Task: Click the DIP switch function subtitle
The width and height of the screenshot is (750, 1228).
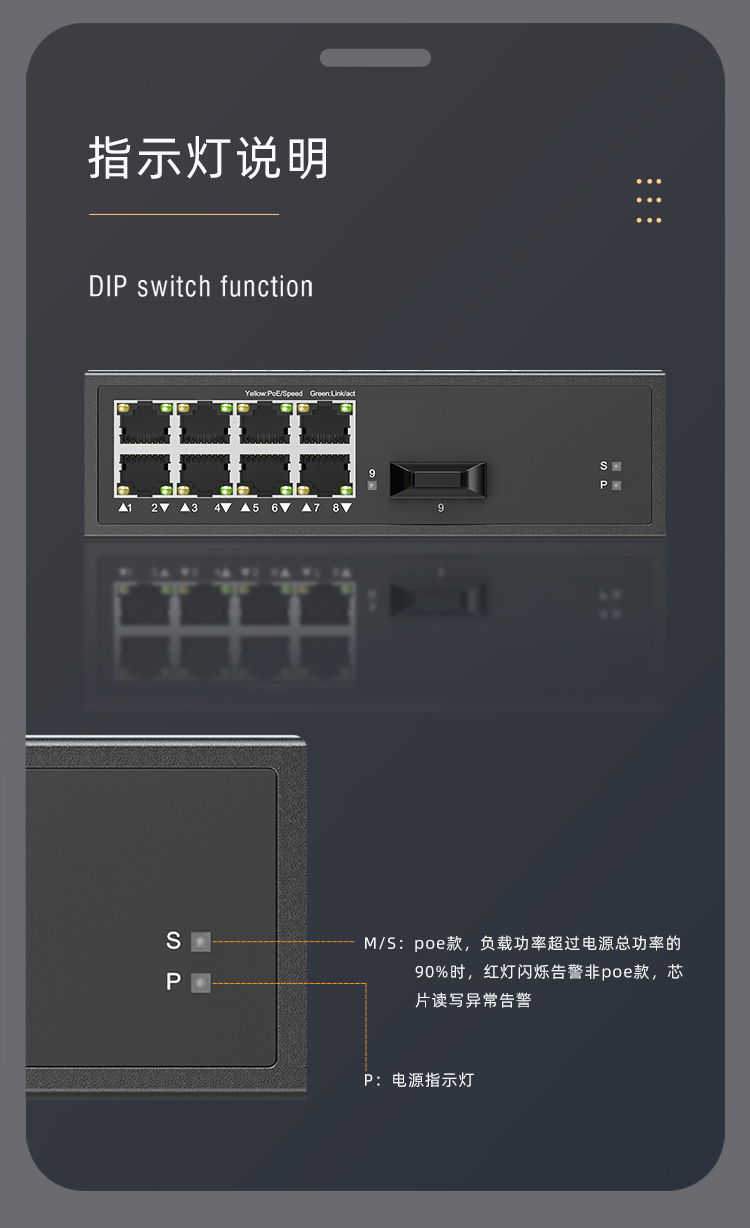Action: [201, 287]
